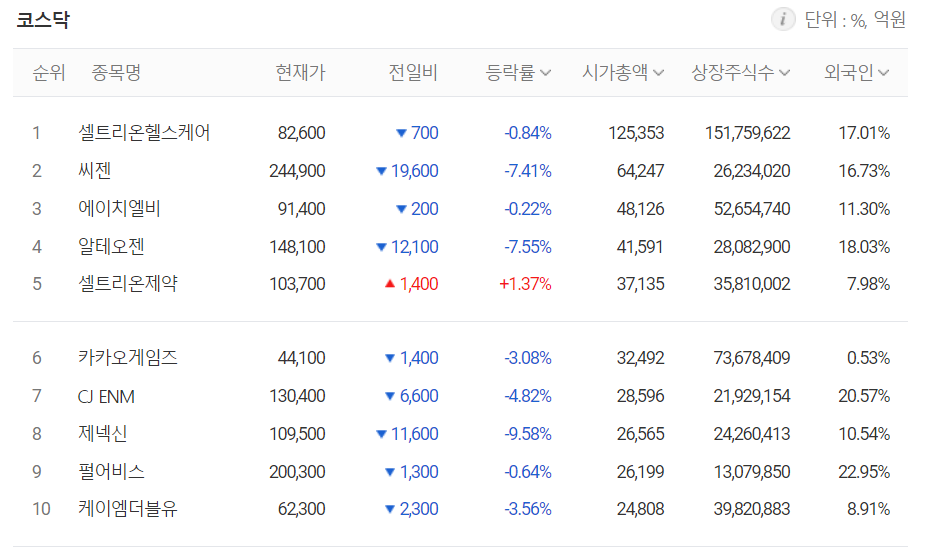
Task: Open stock 셀트리온제약
Action: pos(128,284)
